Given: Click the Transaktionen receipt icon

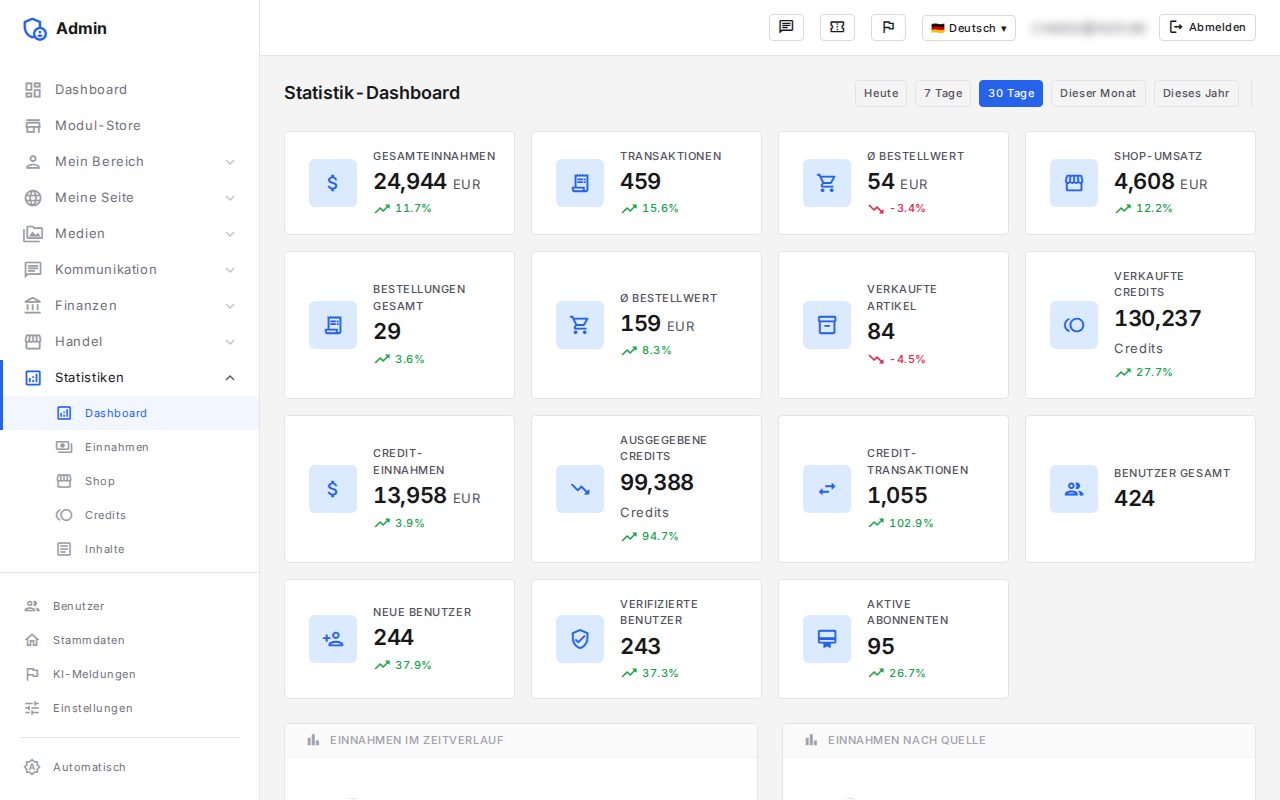Looking at the screenshot, I should (x=580, y=183).
